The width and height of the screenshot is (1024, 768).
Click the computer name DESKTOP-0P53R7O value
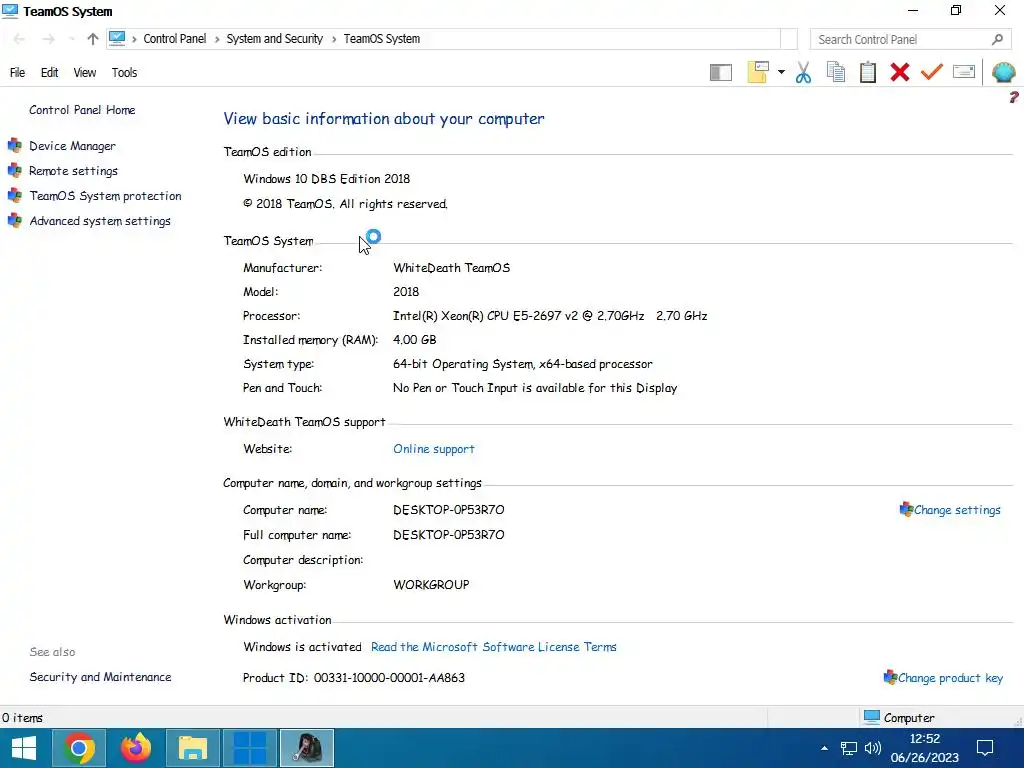coord(449,510)
